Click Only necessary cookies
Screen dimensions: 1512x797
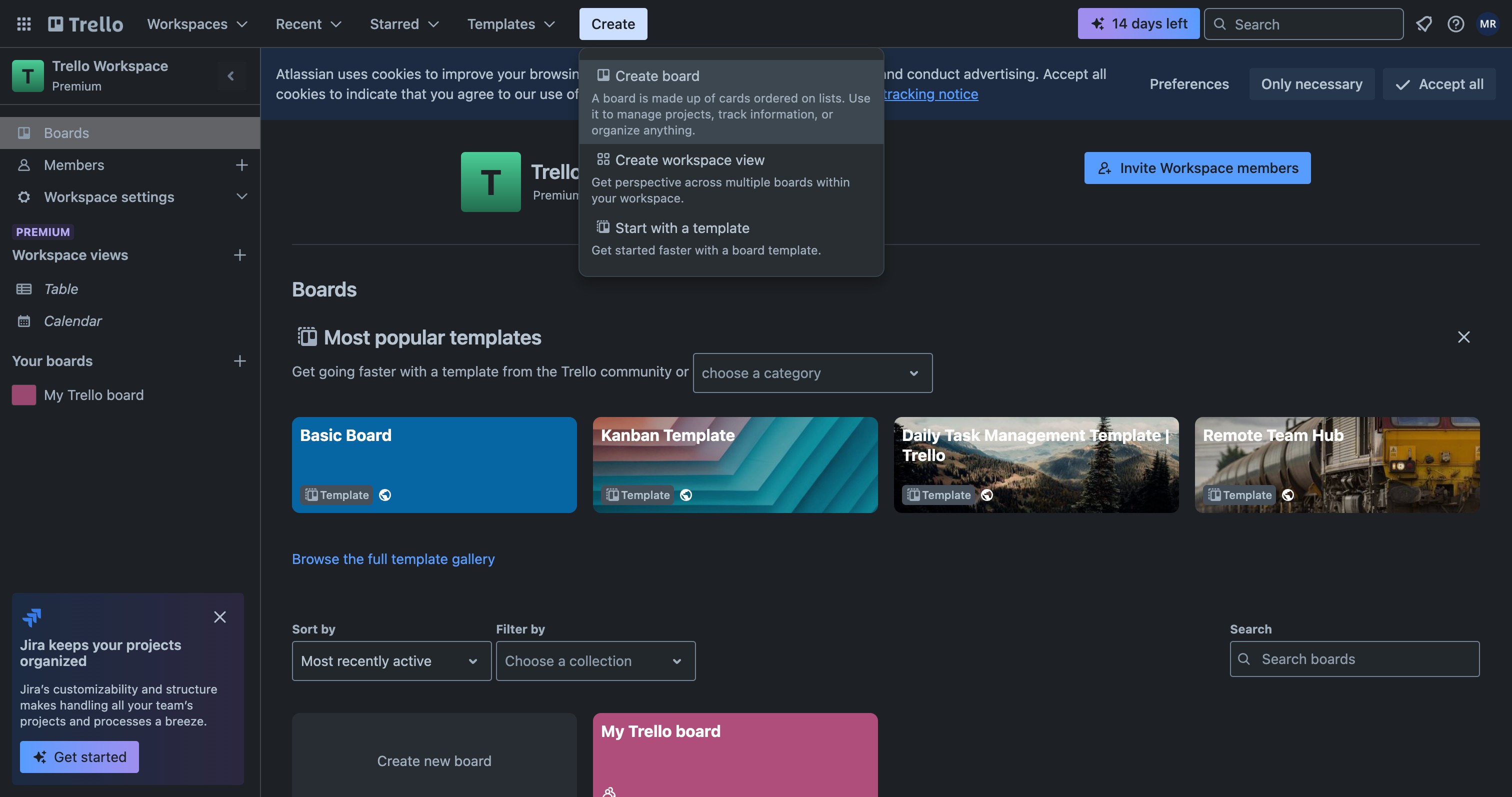(1311, 84)
